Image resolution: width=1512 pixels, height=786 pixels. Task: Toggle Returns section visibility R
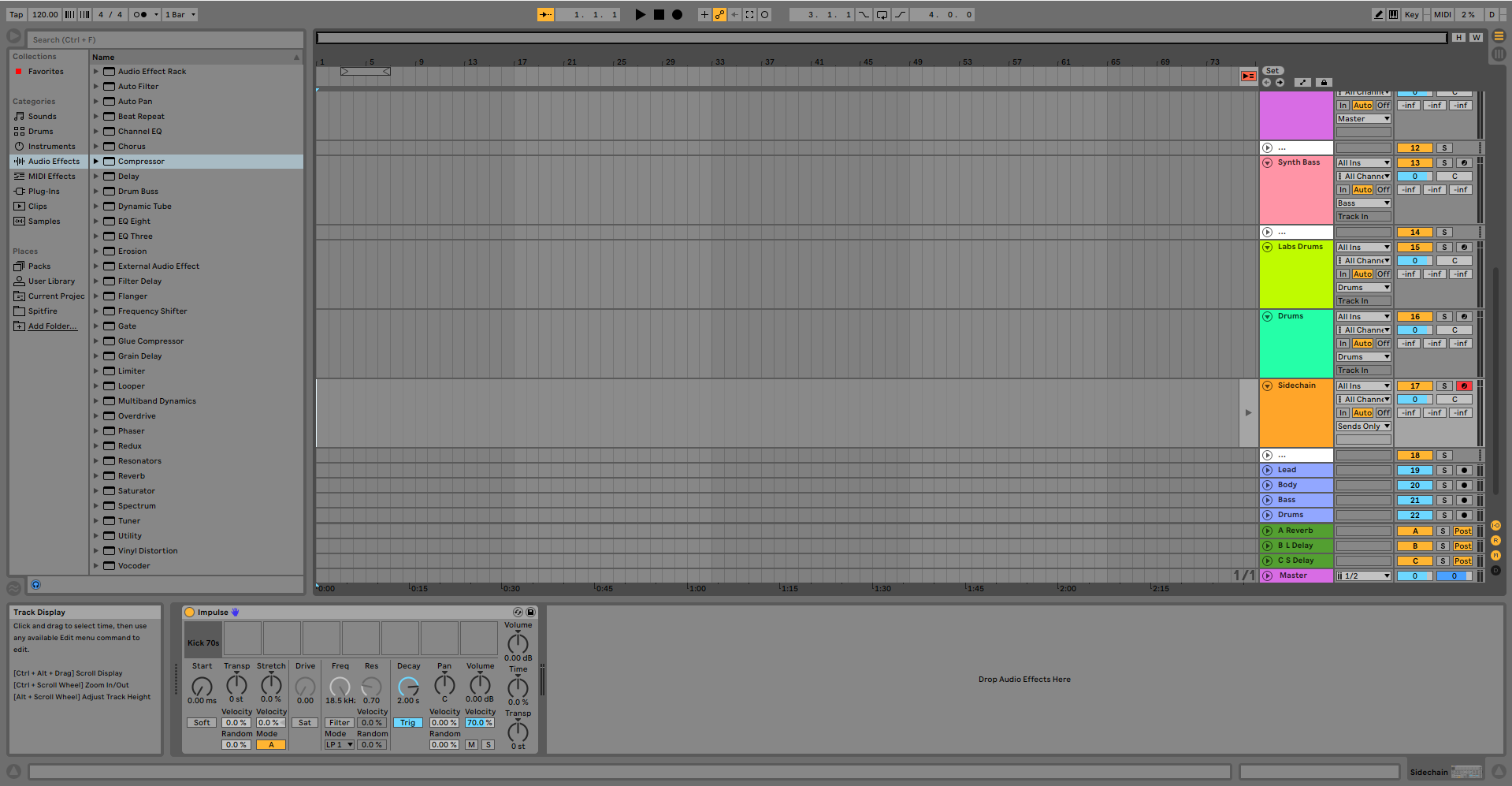(x=1495, y=541)
